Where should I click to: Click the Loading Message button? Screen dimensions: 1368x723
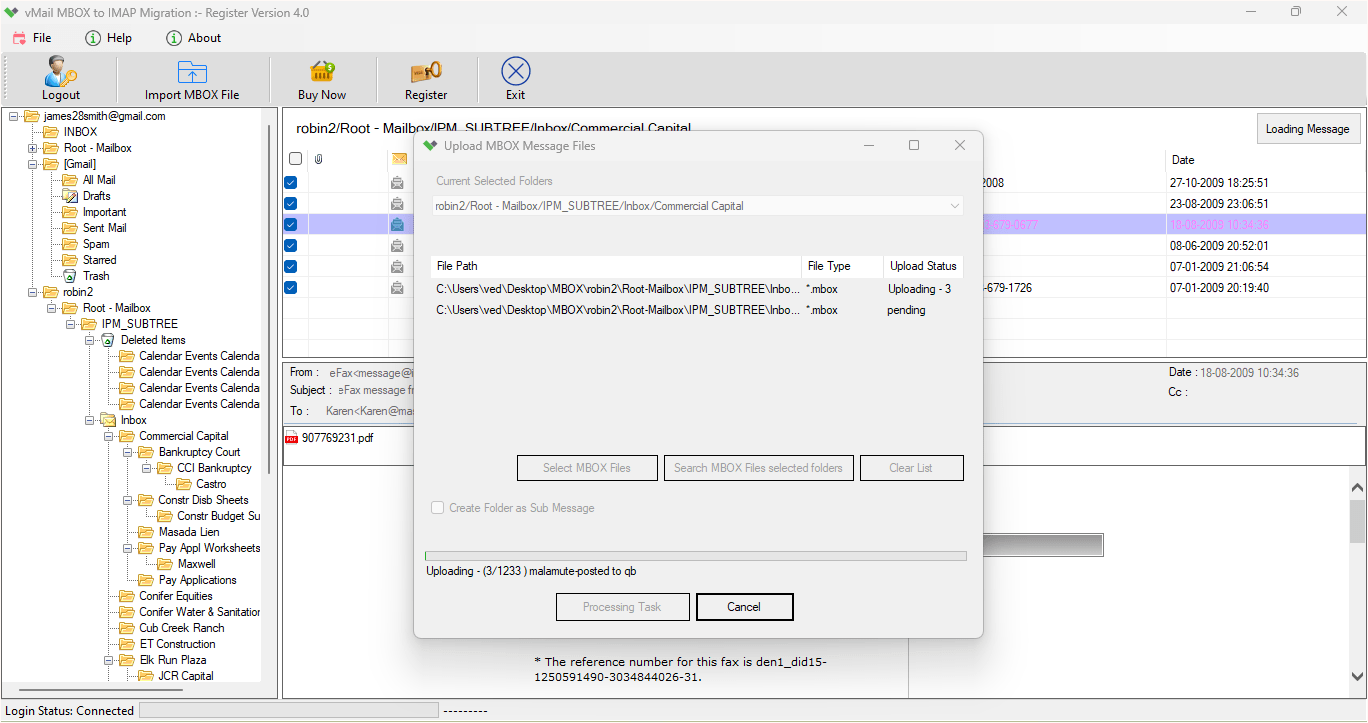[x=1307, y=129]
